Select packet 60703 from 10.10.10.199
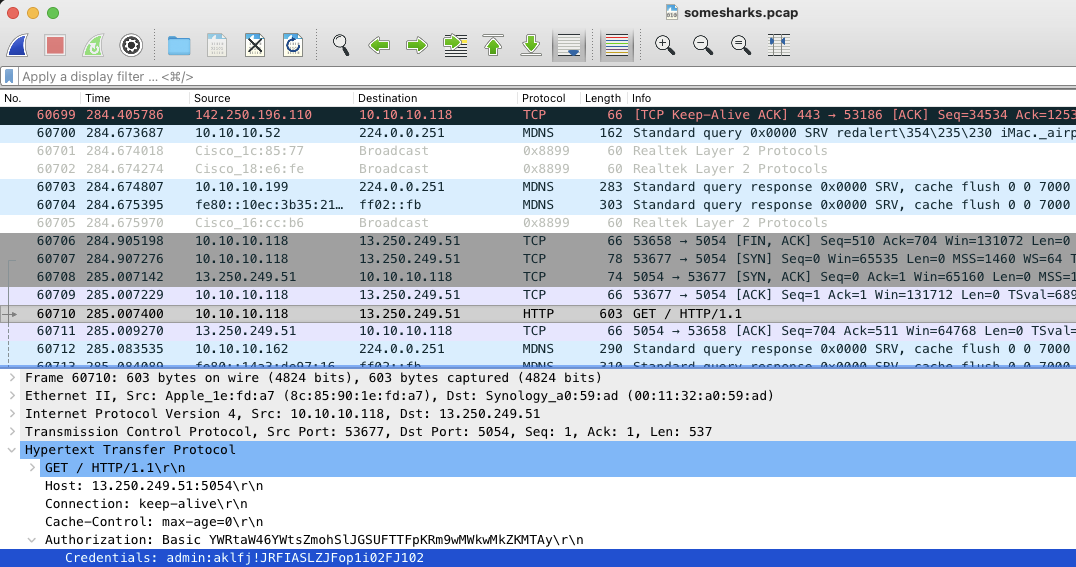This screenshot has height=567, width=1076. click(538, 187)
